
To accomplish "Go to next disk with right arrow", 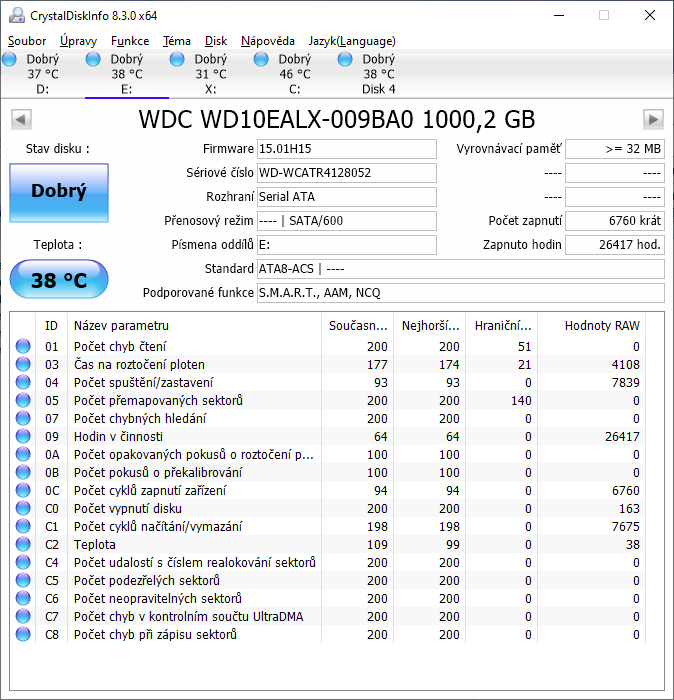I will tap(653, 120).
